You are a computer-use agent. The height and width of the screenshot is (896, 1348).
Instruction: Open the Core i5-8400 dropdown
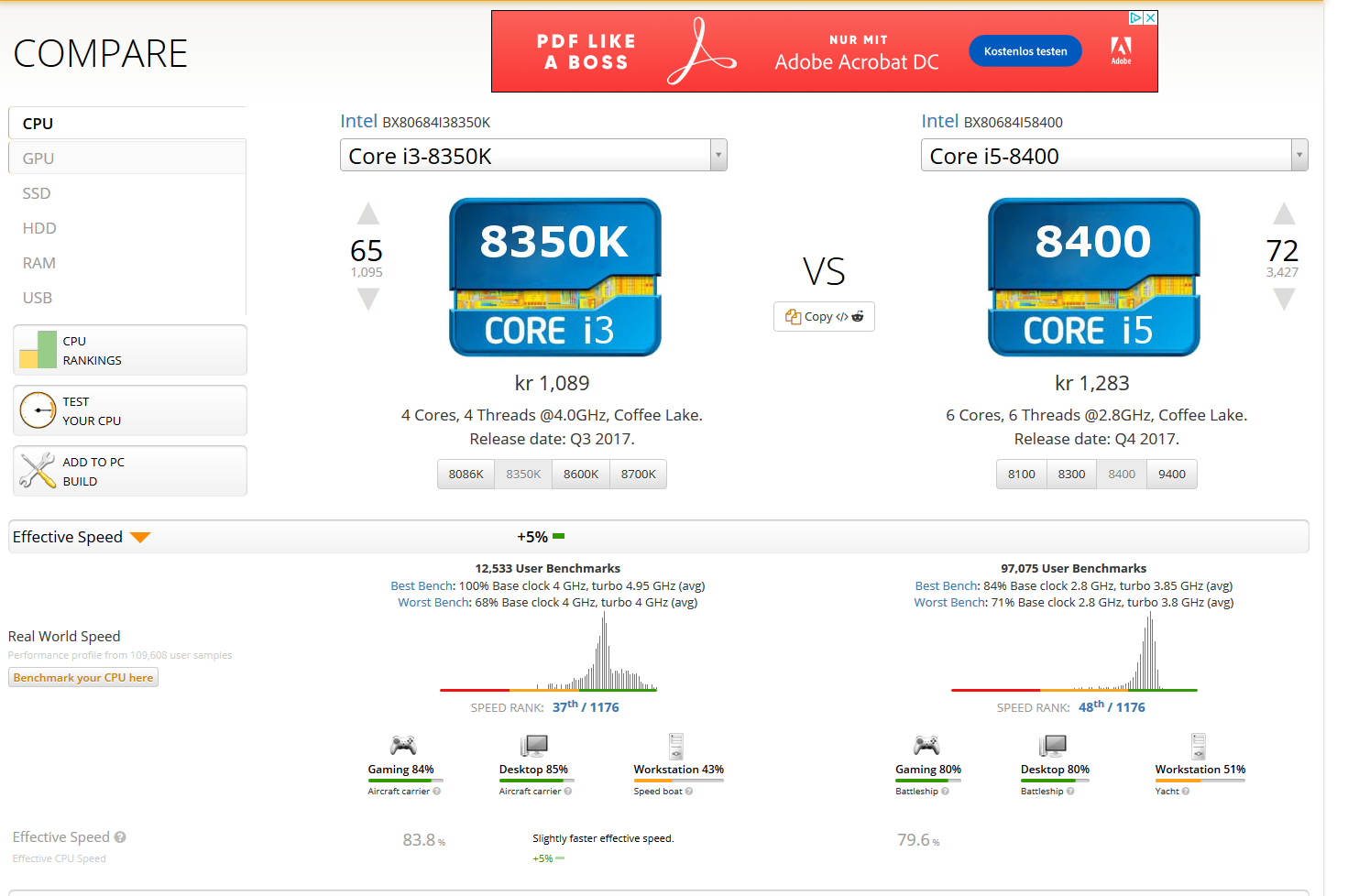(1114, 156)
